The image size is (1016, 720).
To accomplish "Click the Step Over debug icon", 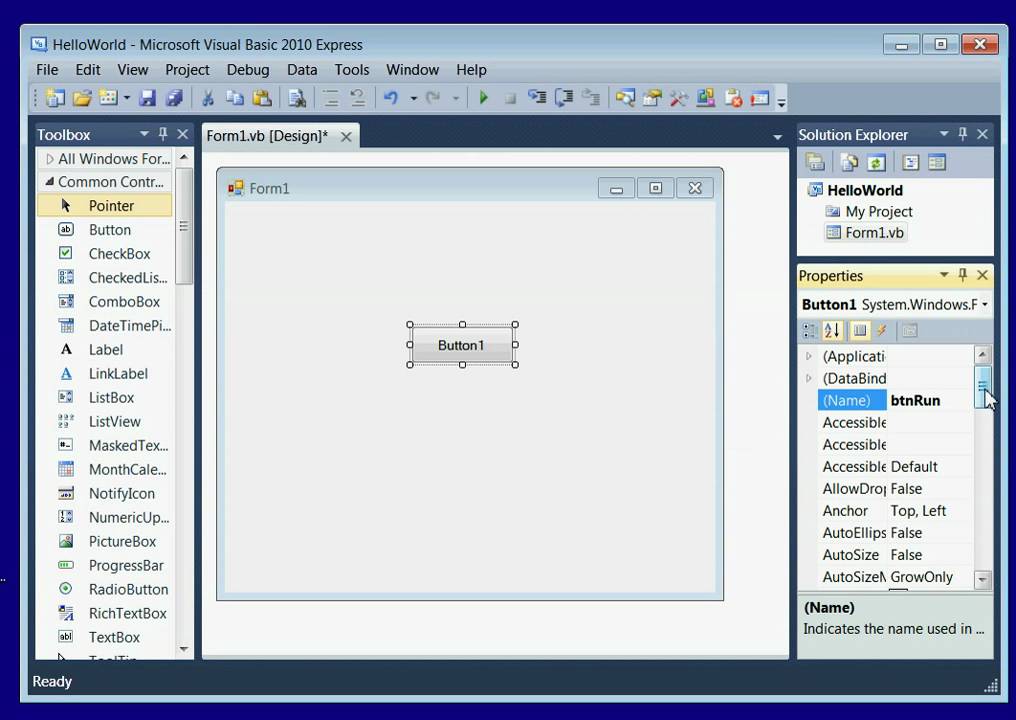I will click(x=564, y=98).
